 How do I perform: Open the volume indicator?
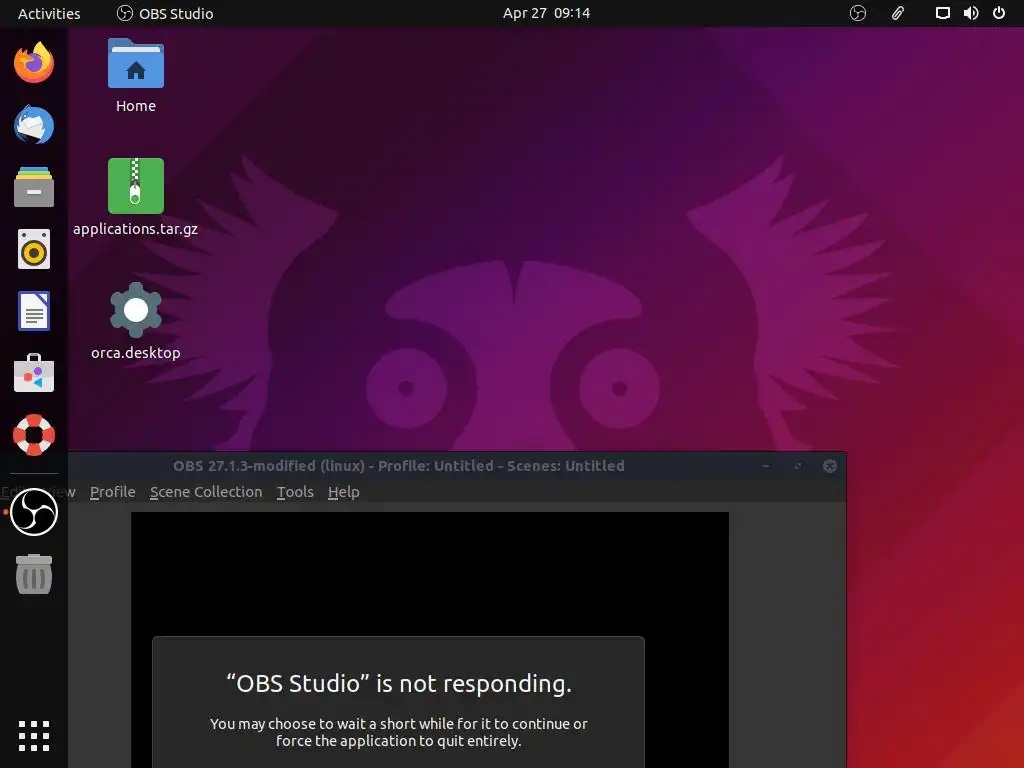click(x=971, y=13)
